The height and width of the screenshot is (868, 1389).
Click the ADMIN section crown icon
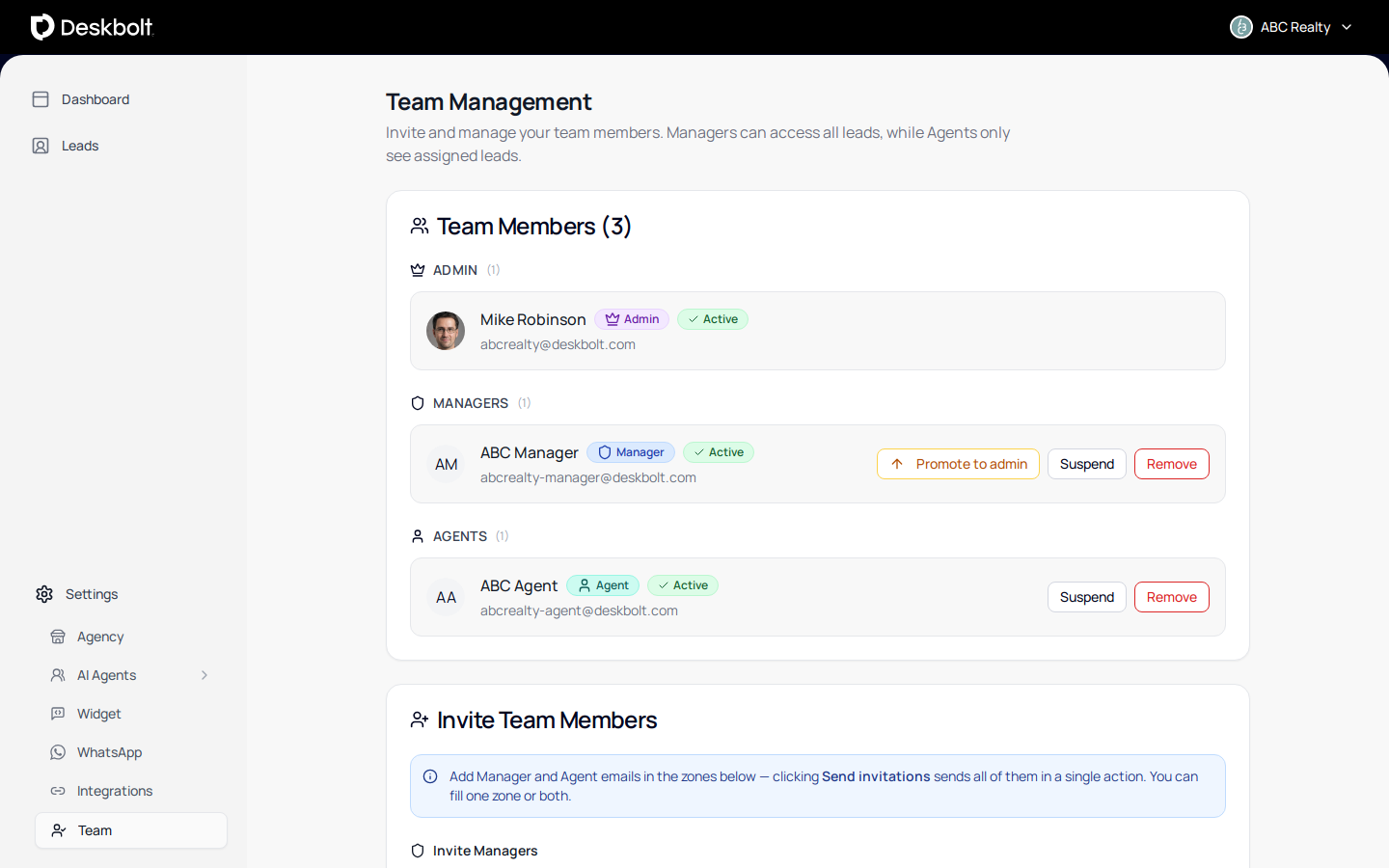pos(418,270)
